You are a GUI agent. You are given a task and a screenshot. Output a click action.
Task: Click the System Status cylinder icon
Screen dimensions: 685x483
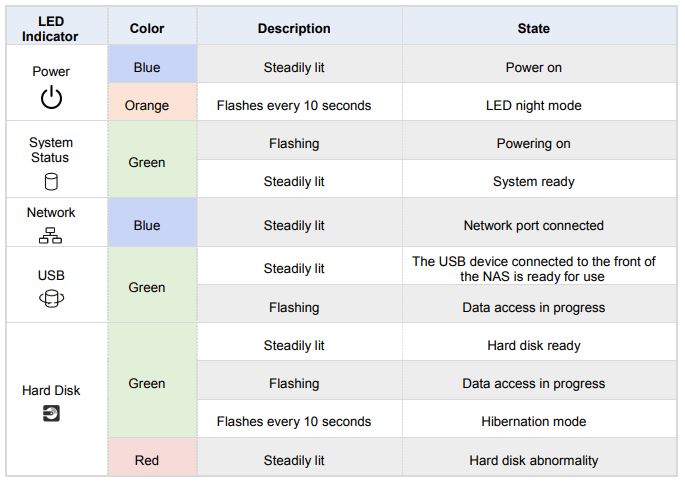point(51,182)
